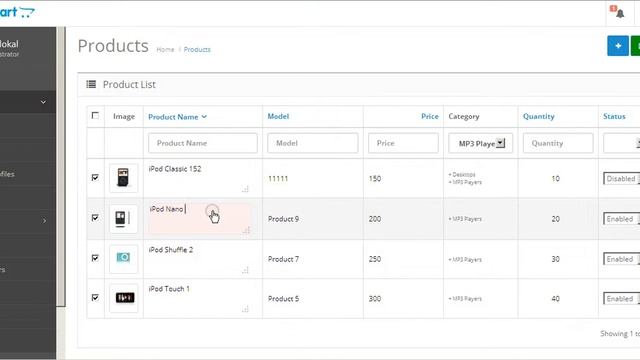Click model value 11111
This screenshot has width=640, height=360.
[x=278, y=178]
